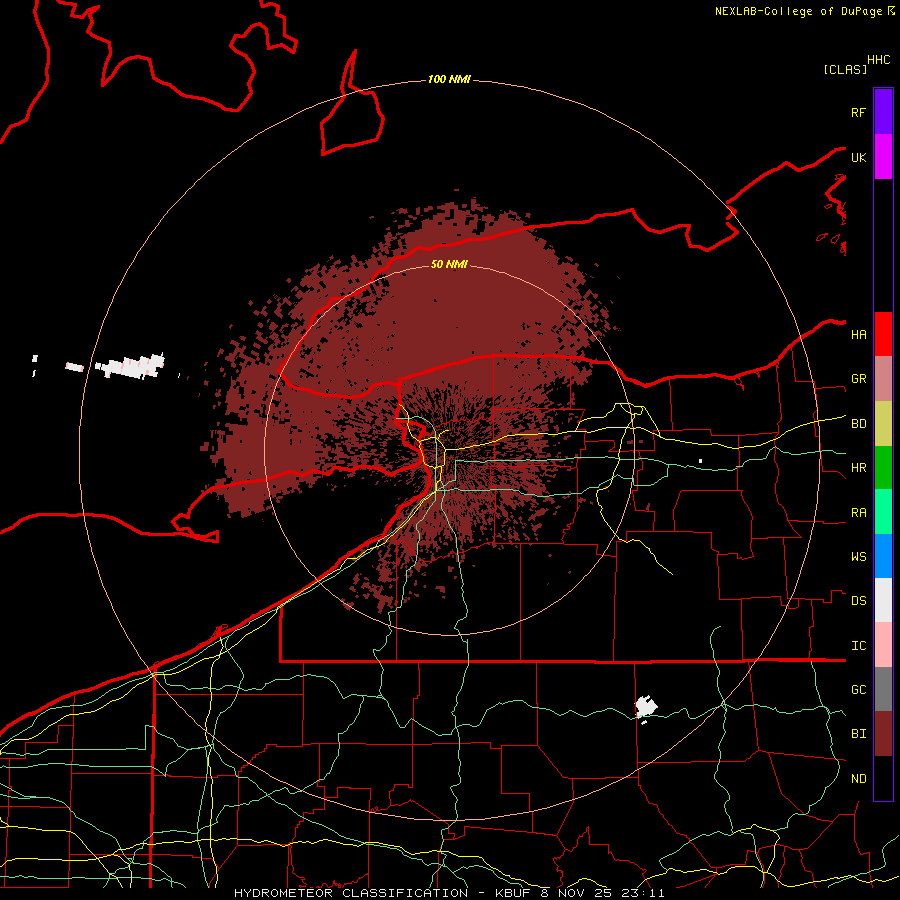The width and height of the screenshot is (900, 900).
Task: Click the GC legend label
Action: click(858, 689)
